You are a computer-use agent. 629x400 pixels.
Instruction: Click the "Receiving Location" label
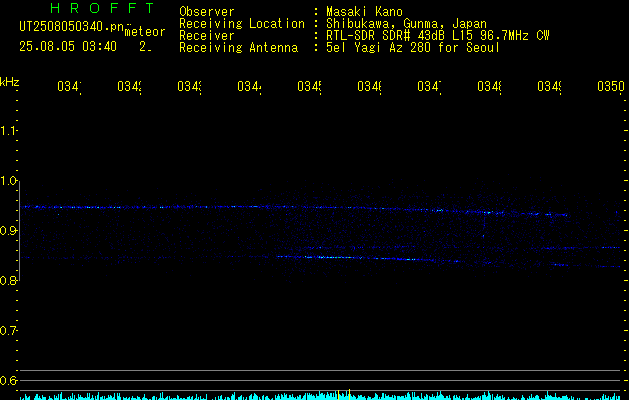[242, 24]
